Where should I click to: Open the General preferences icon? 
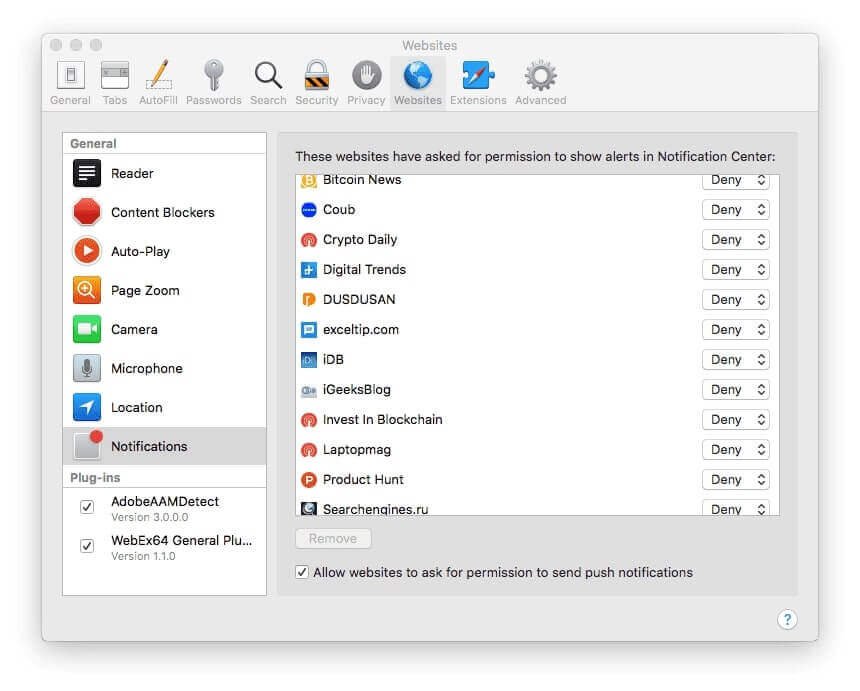click(71, 75)
